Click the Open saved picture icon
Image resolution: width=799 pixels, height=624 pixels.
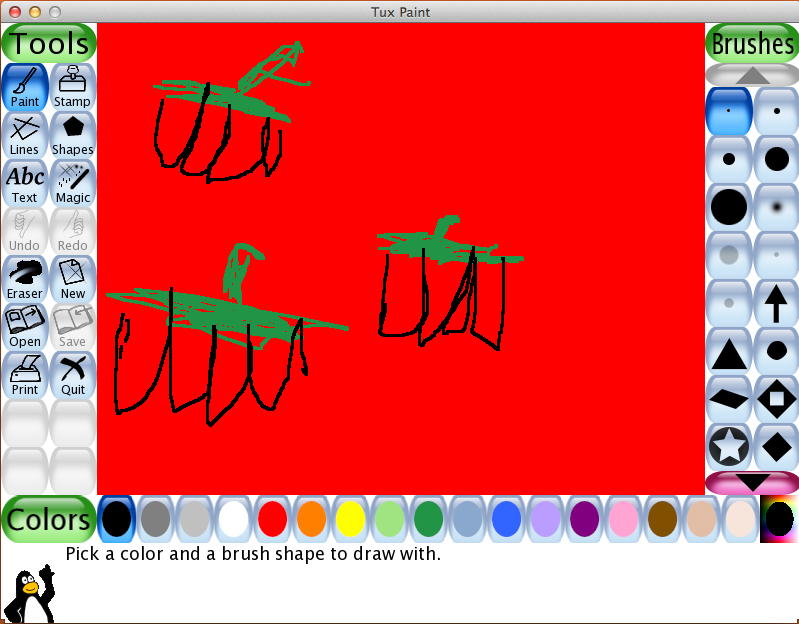tap(24, 327)
